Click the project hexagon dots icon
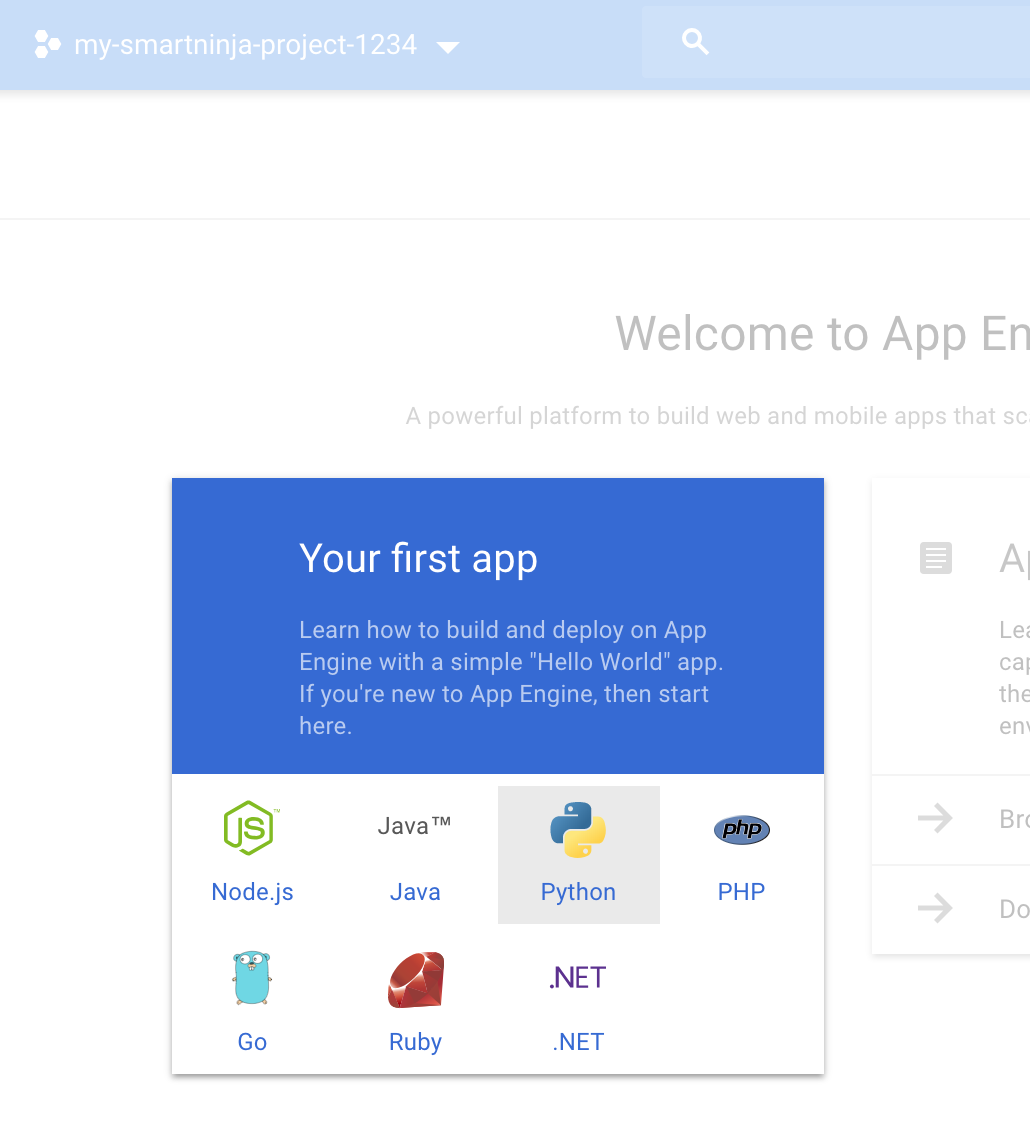1030x1144 pixels. pos(47,45)
